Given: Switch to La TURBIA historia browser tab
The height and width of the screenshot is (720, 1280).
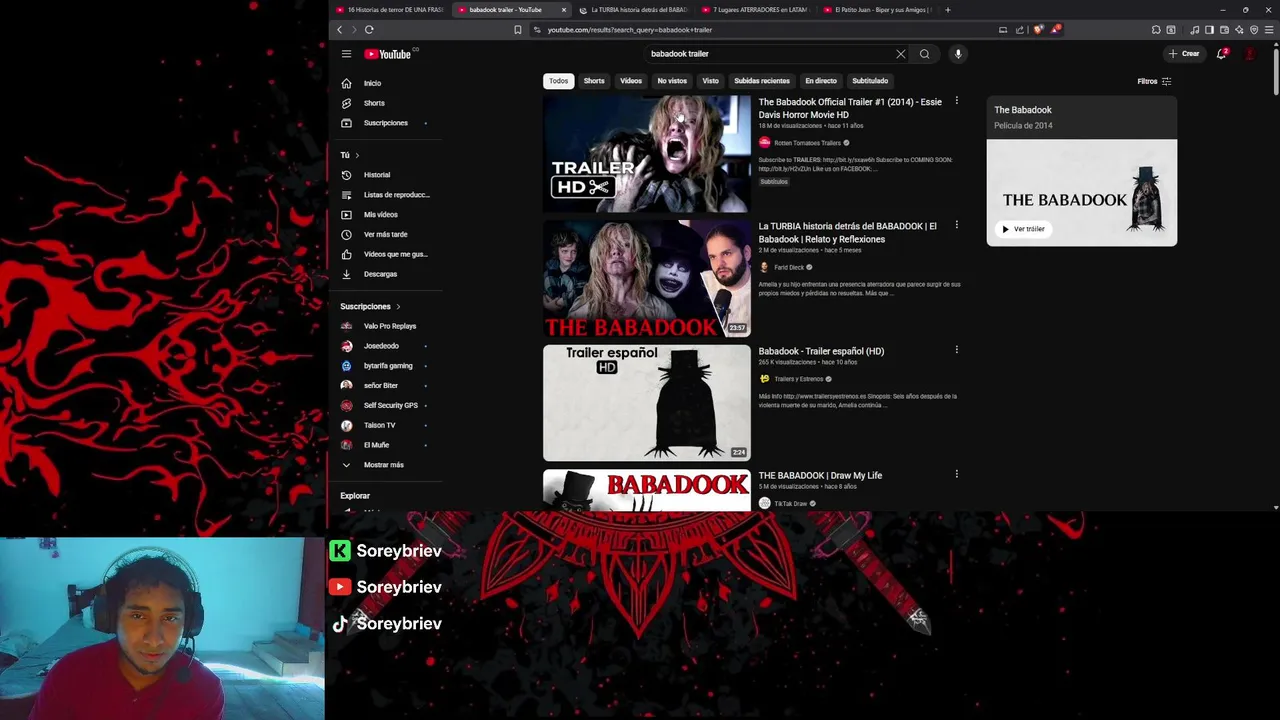Looking at the screenshot, I should click(632, 10).
